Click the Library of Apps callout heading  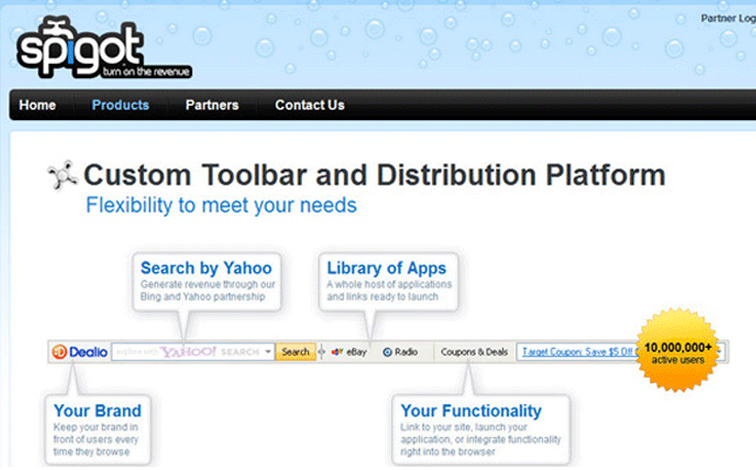tap(387, 268)
